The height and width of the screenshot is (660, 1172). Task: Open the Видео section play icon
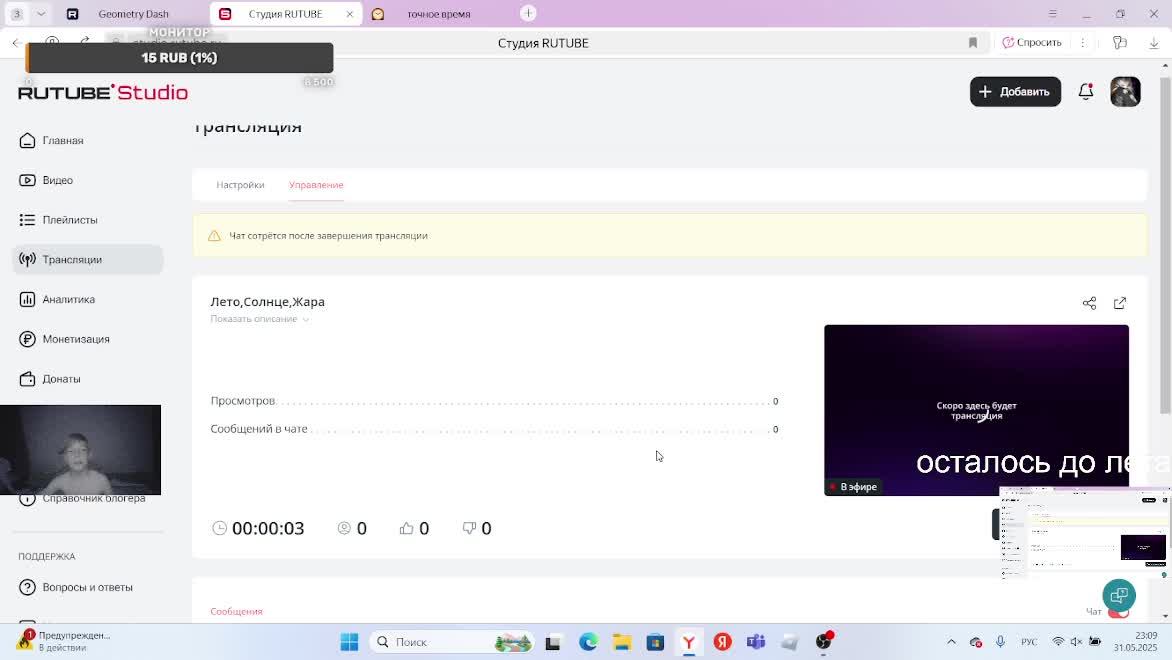[28, 180]
